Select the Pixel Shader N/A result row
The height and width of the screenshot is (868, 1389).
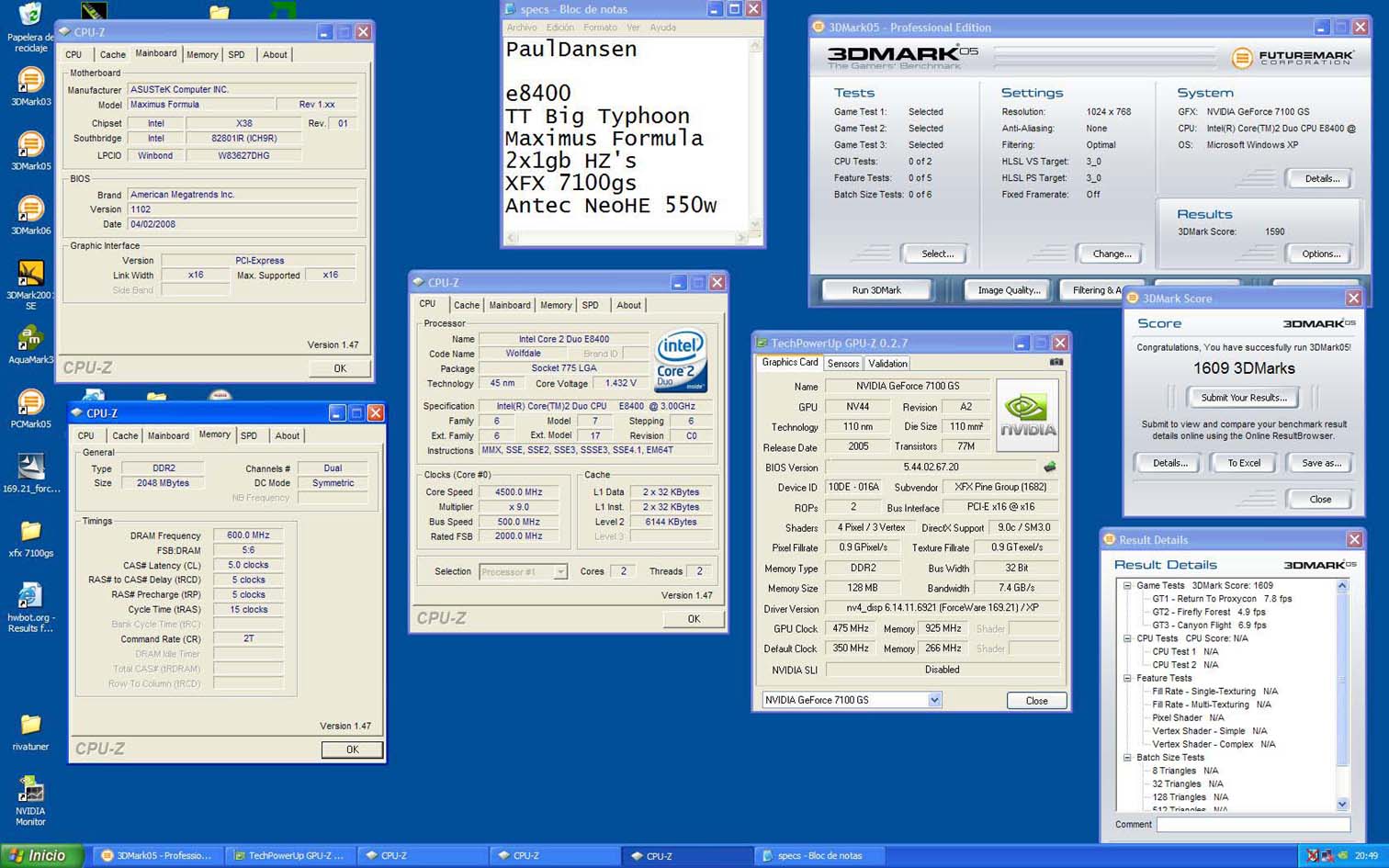1188,717
